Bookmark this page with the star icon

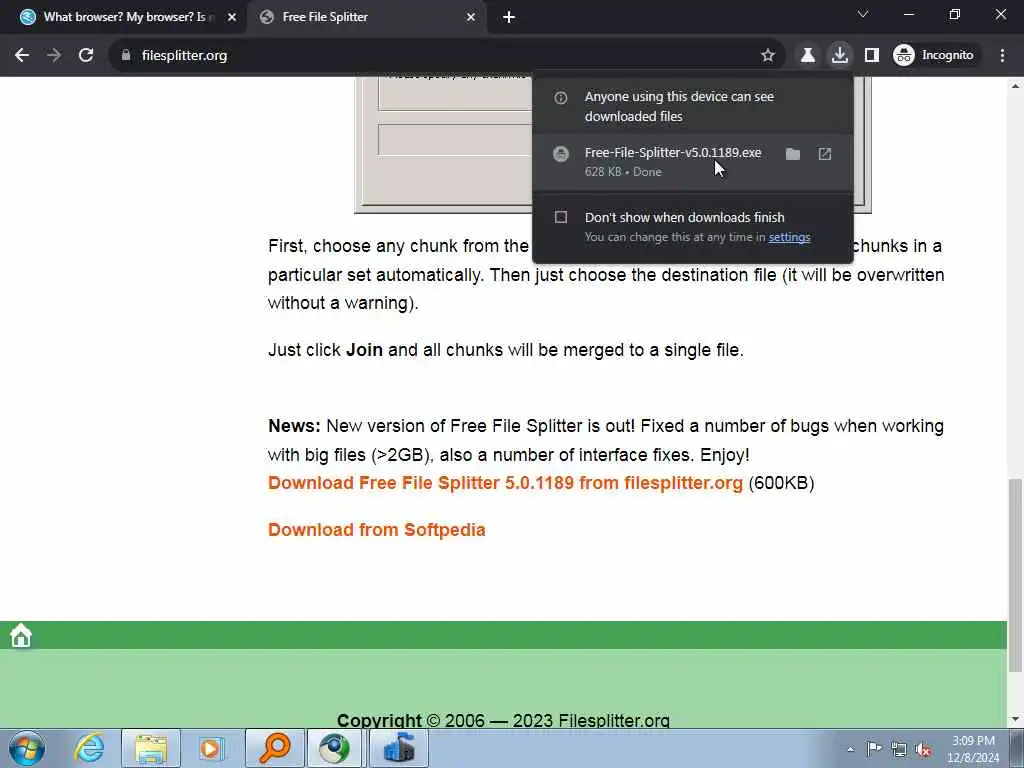(x=768, y=56)
